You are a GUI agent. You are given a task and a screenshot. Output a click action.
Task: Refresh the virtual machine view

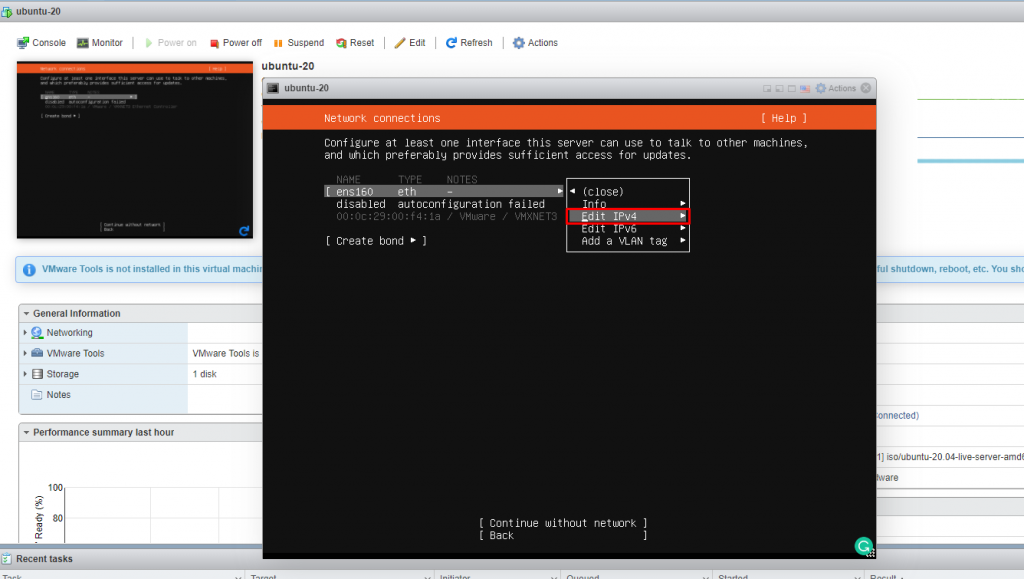(x=468, y=42)
